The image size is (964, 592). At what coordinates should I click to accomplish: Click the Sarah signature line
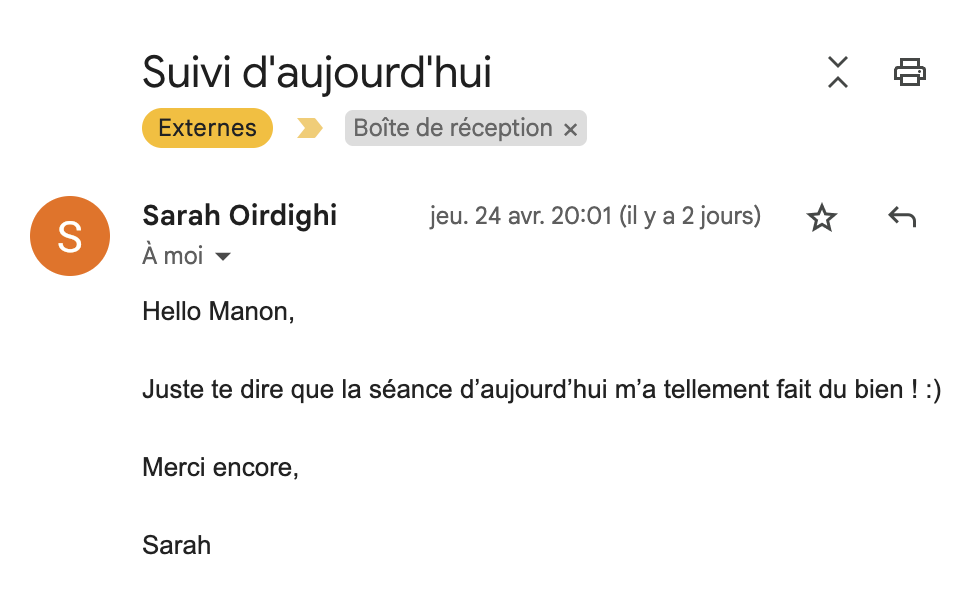tap(176, 545)
